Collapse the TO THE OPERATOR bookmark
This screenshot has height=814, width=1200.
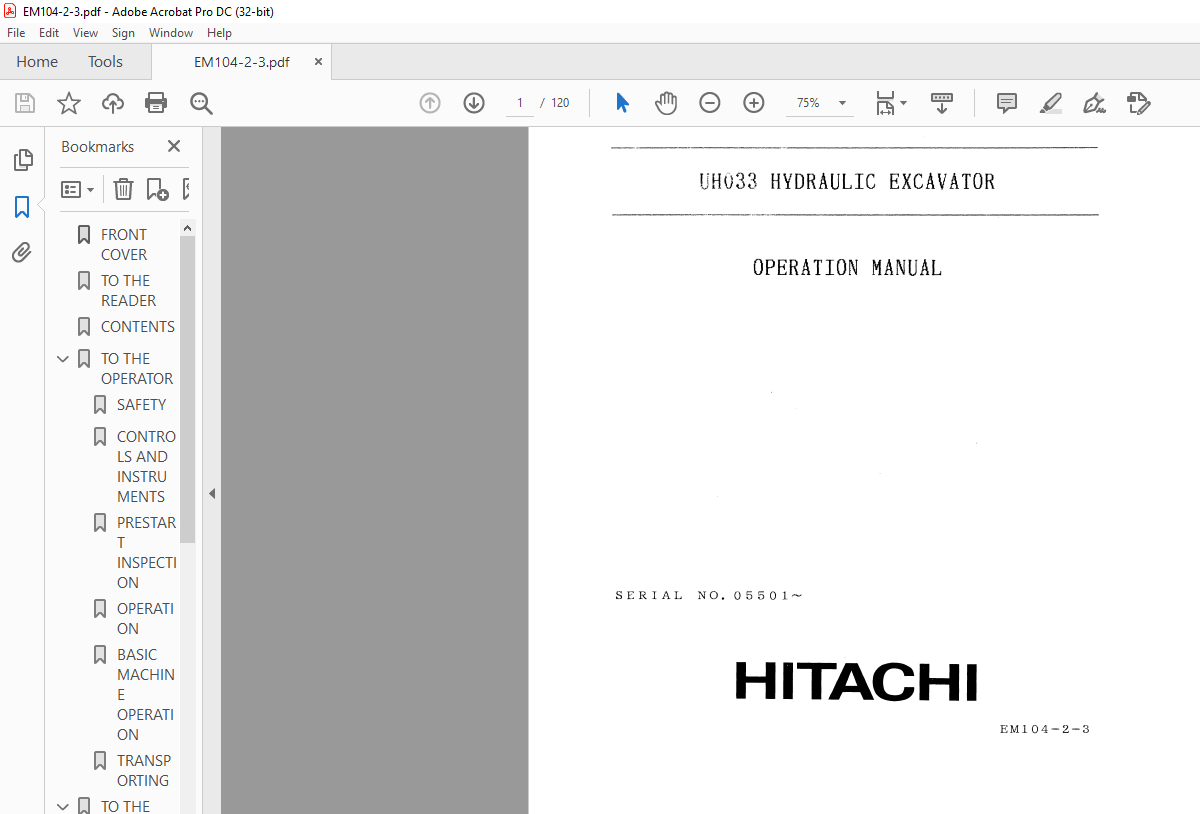click(63, 358)
